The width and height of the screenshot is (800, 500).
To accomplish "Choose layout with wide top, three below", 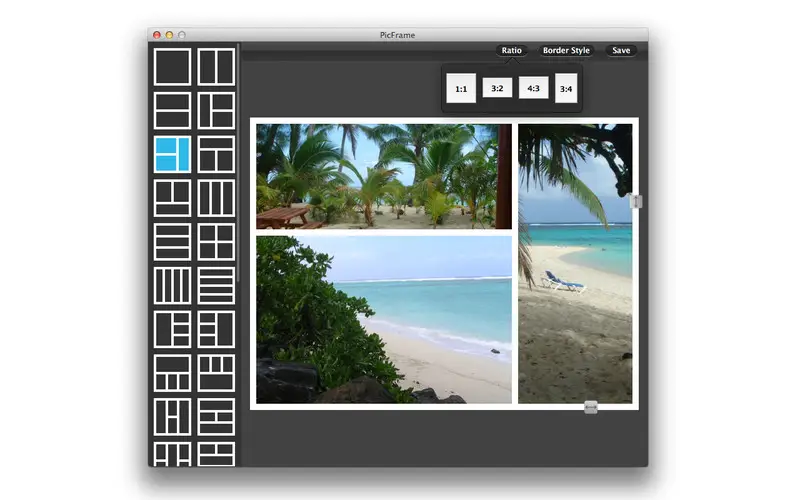I will (172, 373).
